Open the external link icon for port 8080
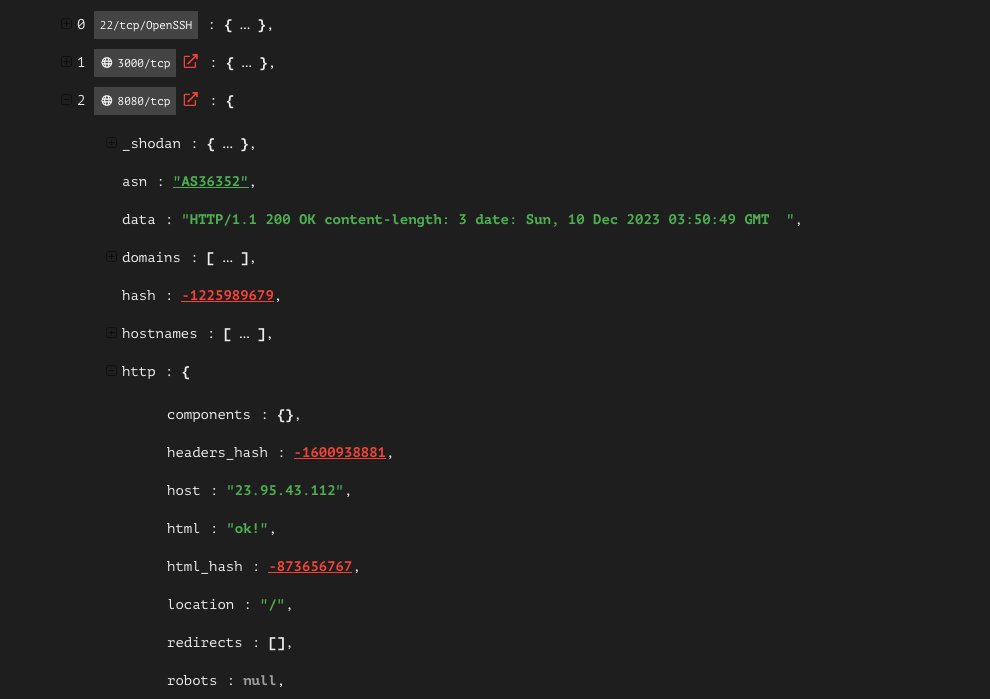The height and width of the screenshot is (699, 990). click(190, 100)
